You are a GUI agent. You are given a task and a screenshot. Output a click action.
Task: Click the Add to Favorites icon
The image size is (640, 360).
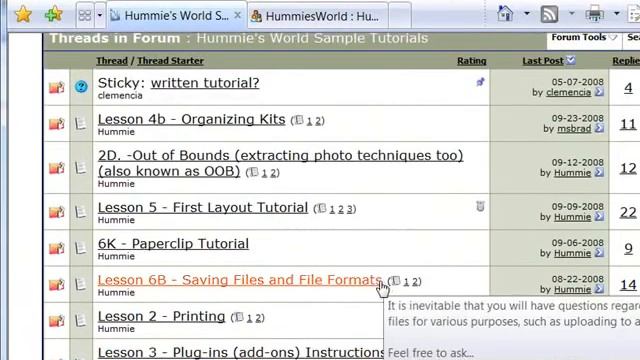(53, 15)
